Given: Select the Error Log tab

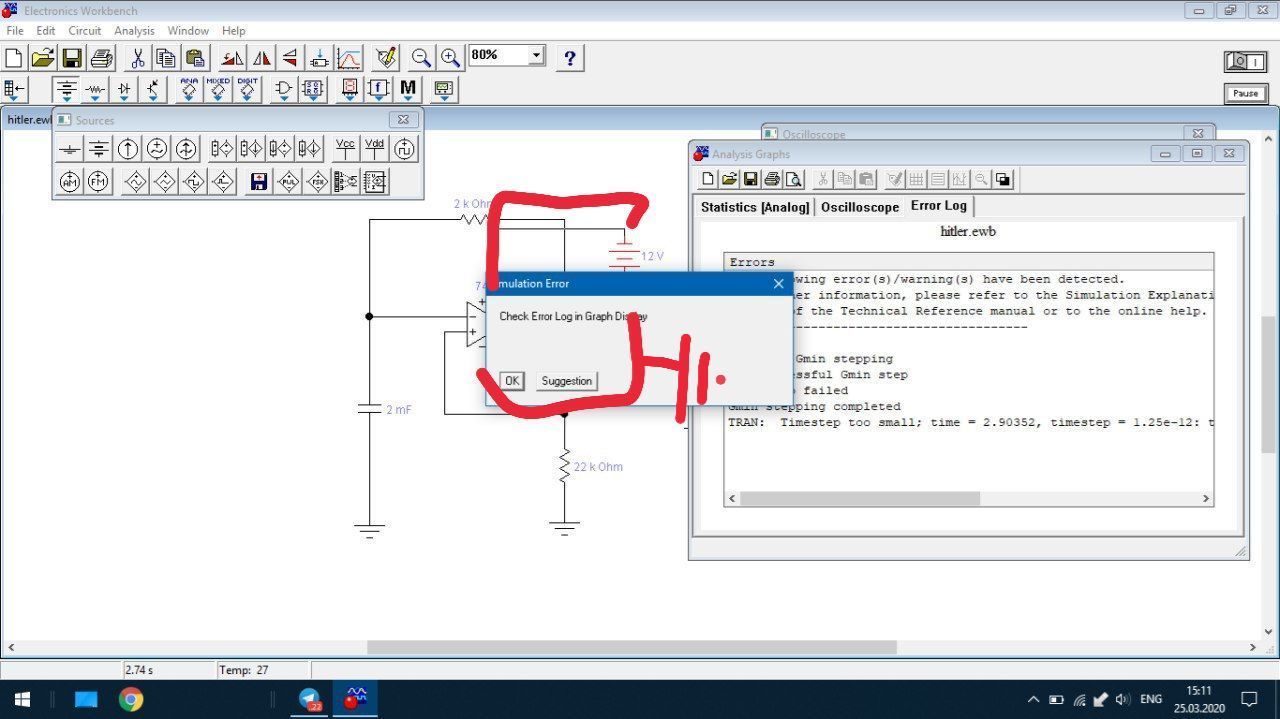Looking at the screenshot, I should (938, 205).
